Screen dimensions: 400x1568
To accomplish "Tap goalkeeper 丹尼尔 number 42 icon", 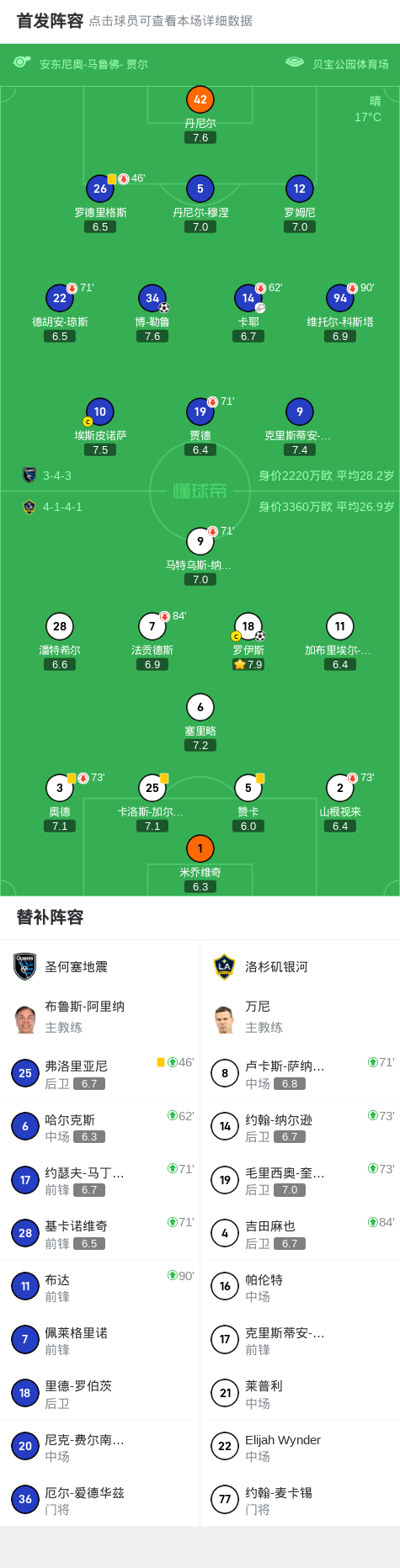I will pos(200,99).
